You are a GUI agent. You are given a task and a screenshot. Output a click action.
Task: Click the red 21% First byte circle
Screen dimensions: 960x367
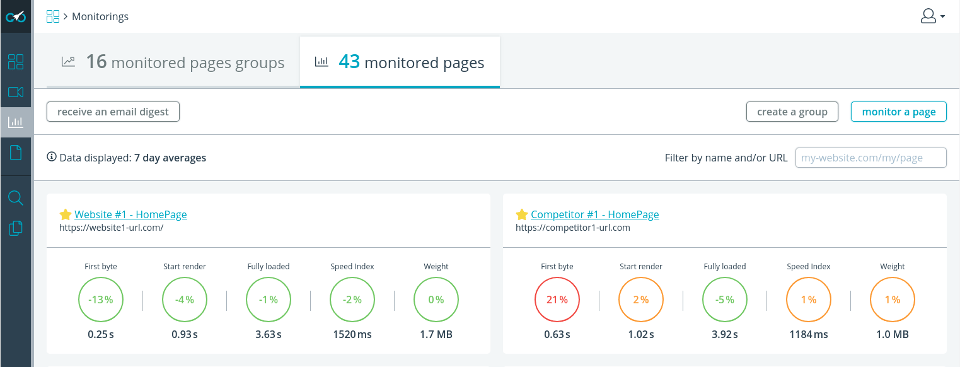point(557,300)
